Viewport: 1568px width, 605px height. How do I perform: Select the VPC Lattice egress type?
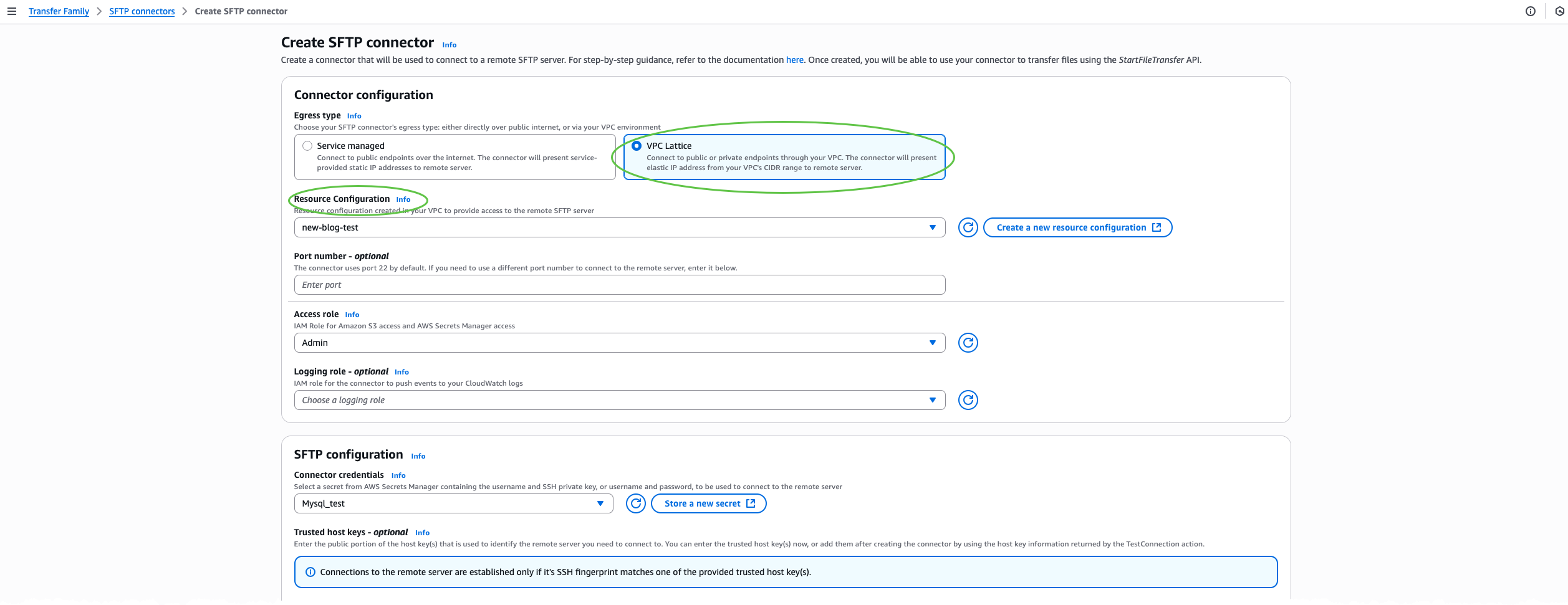(637, 146)
